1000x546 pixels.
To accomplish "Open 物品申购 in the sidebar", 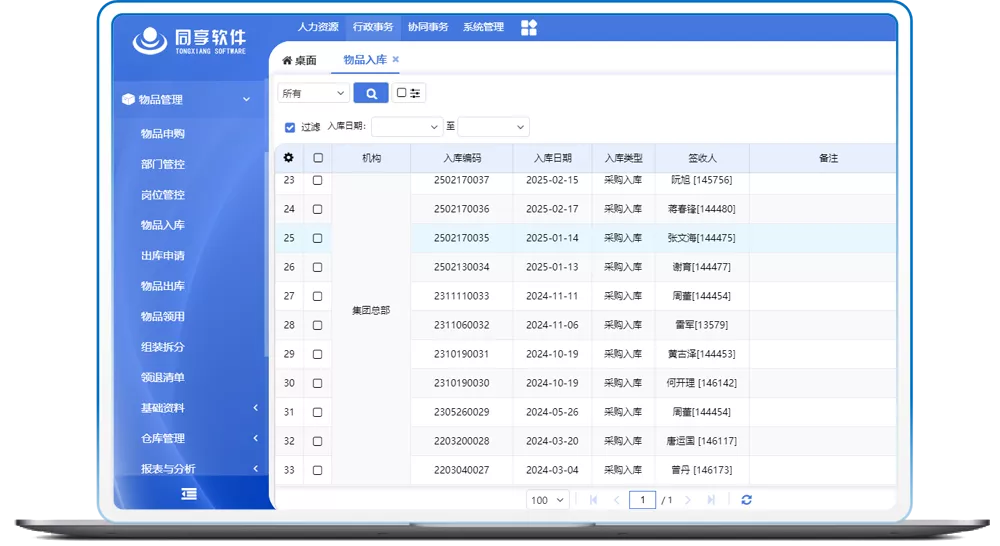I will coord(163,133).
